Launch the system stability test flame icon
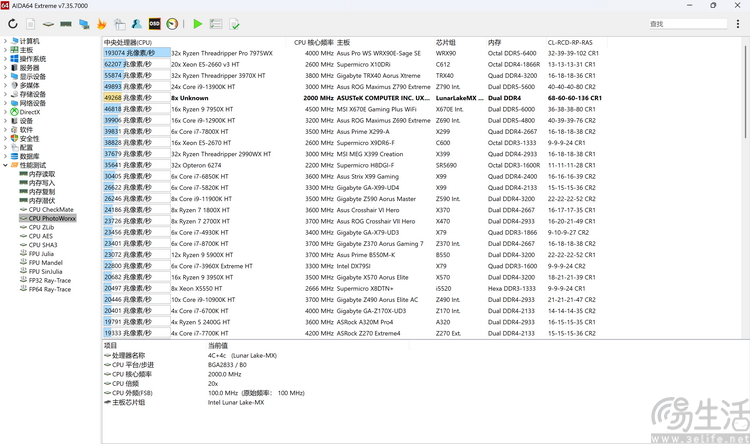The height and width of the screenshot is (444, 750). click(101, 23)
